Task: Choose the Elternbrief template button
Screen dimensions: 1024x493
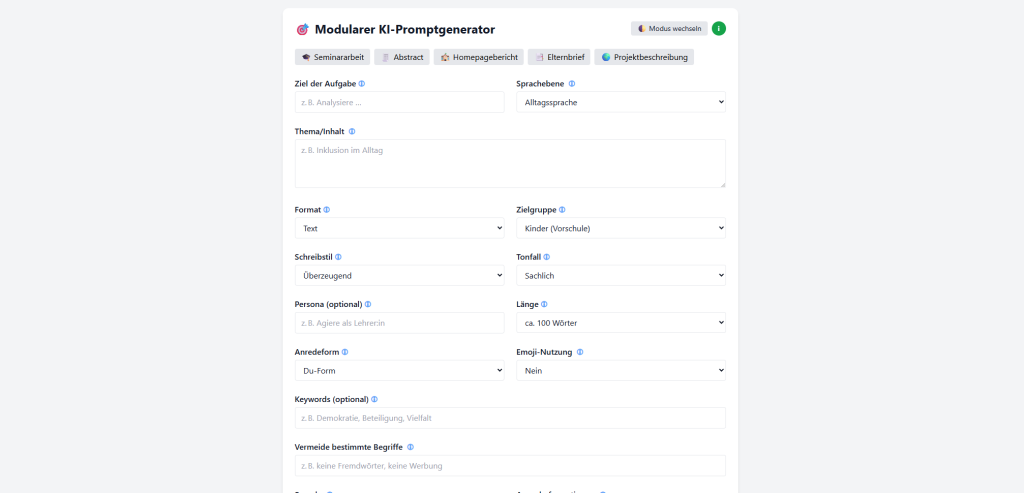Action: point(559,57)
